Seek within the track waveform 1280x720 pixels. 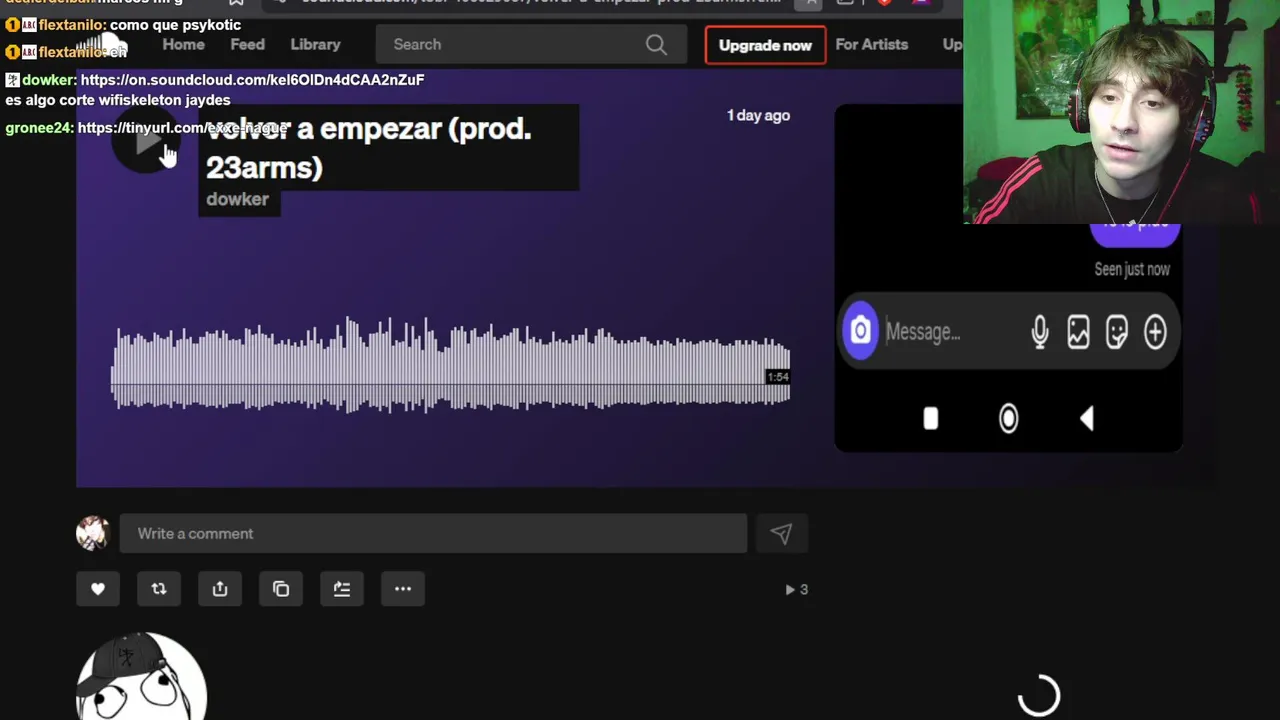pyautogui.click(x=450, y=365)
